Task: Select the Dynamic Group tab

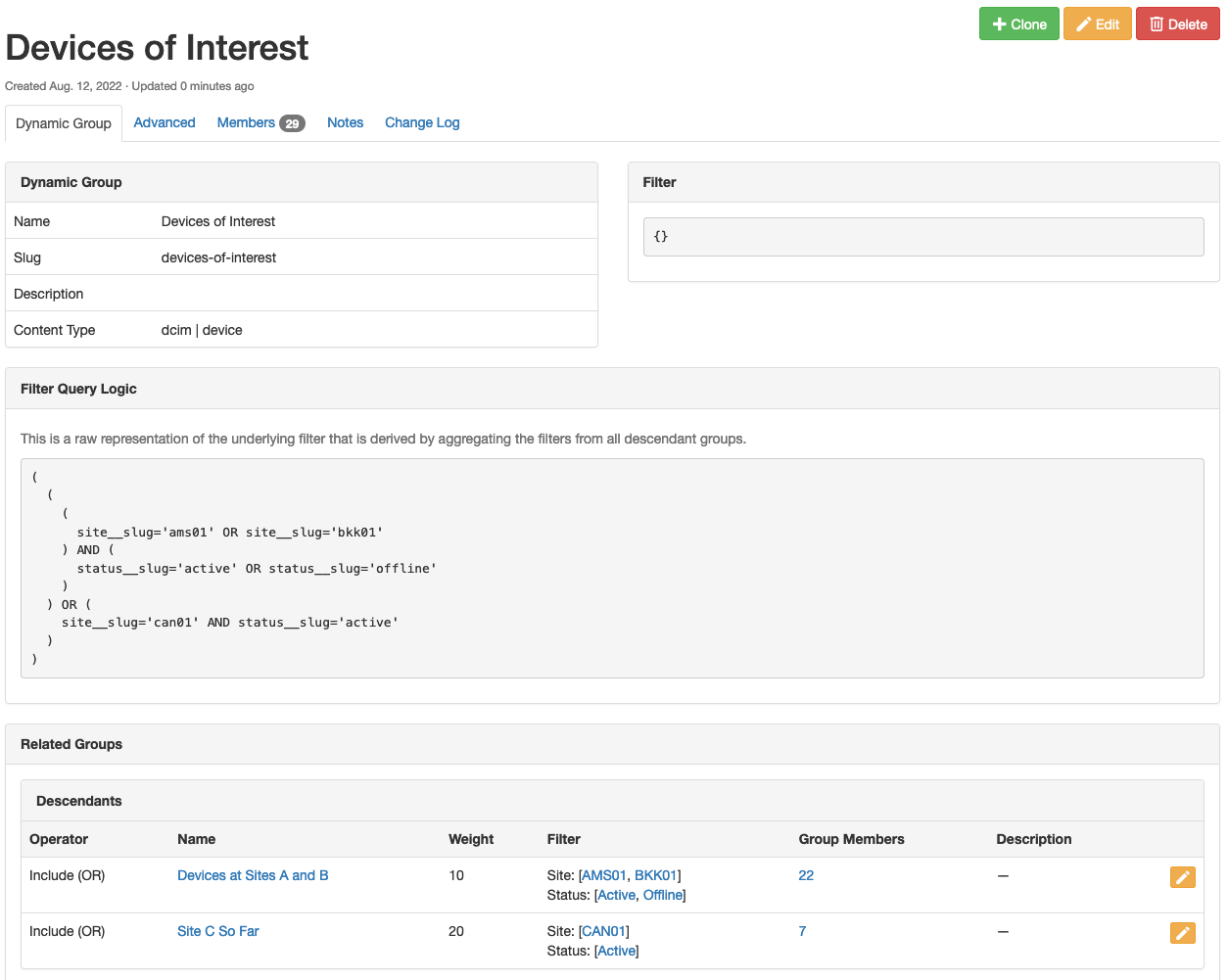Action: 64,123
